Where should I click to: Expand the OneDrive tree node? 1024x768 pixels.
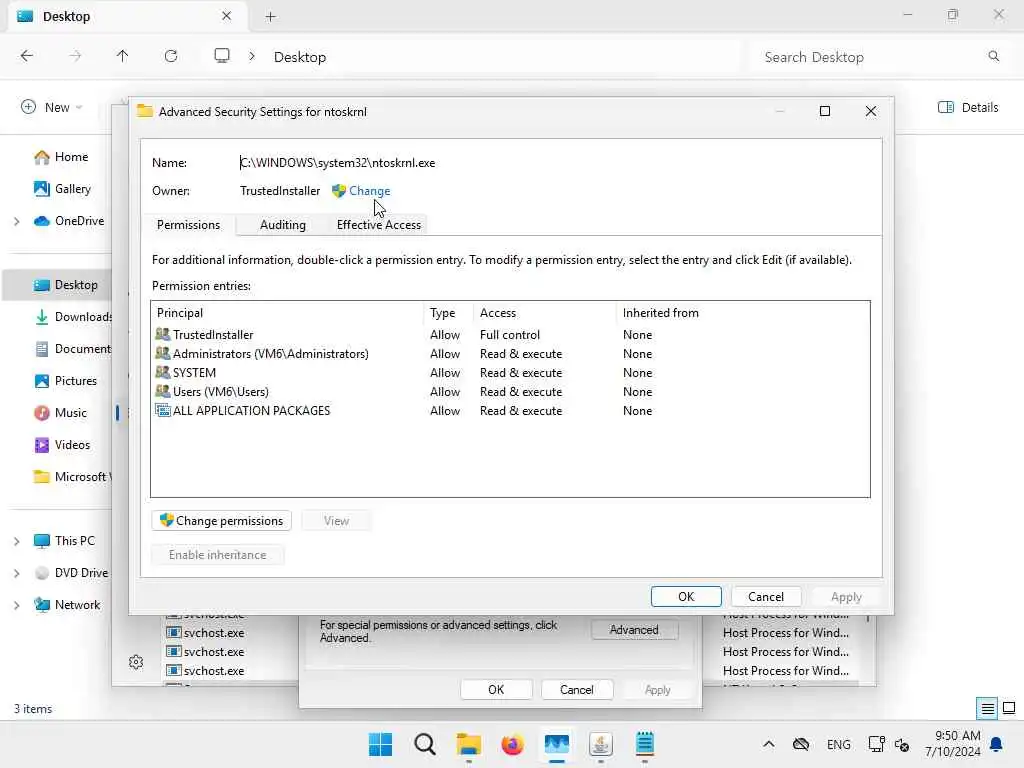click(16, 221)
